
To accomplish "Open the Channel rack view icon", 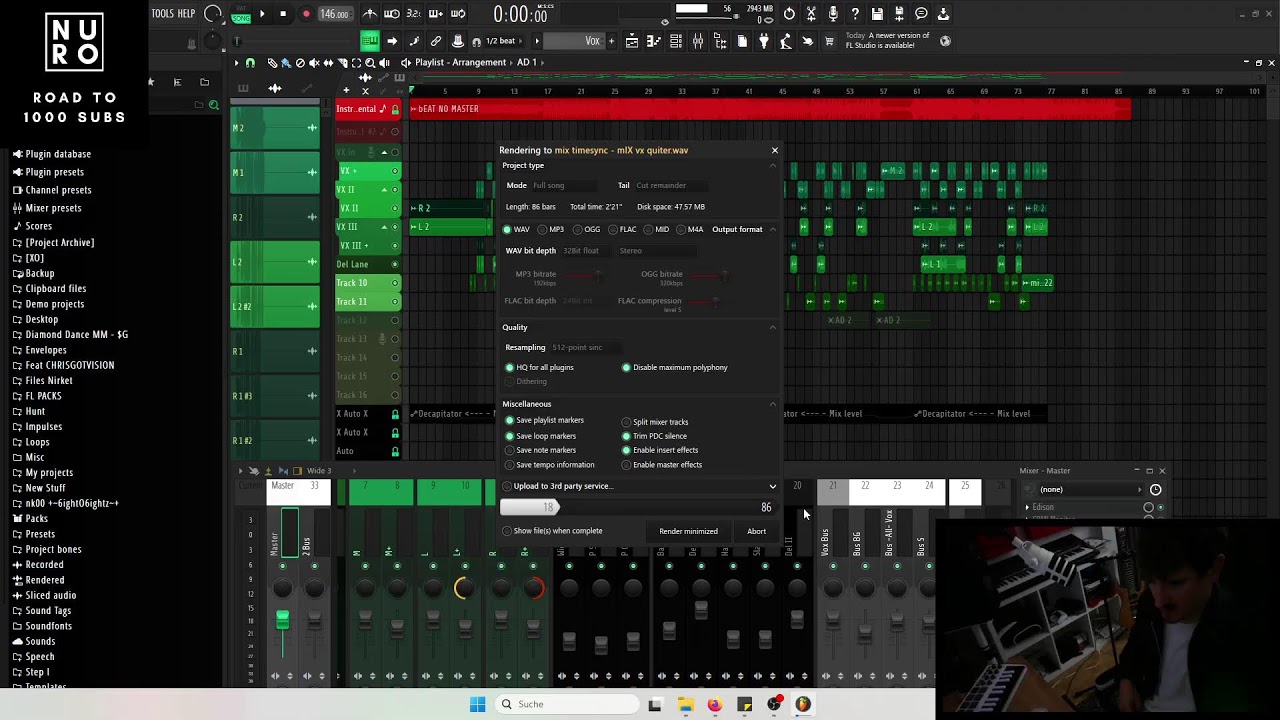I will pyautogui.click(x=676, y=41).
